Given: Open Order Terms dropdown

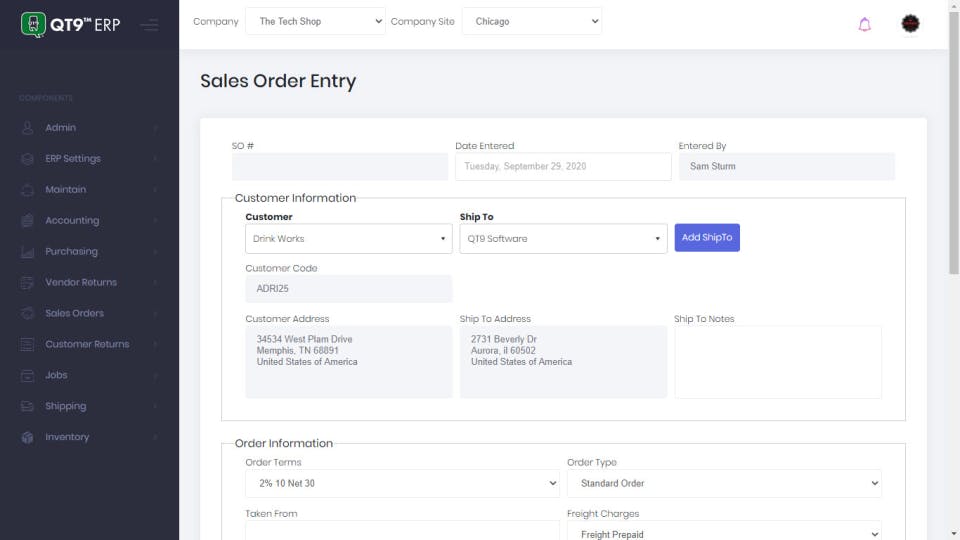Looking at the screenshot, I should (x=402, y=484).
